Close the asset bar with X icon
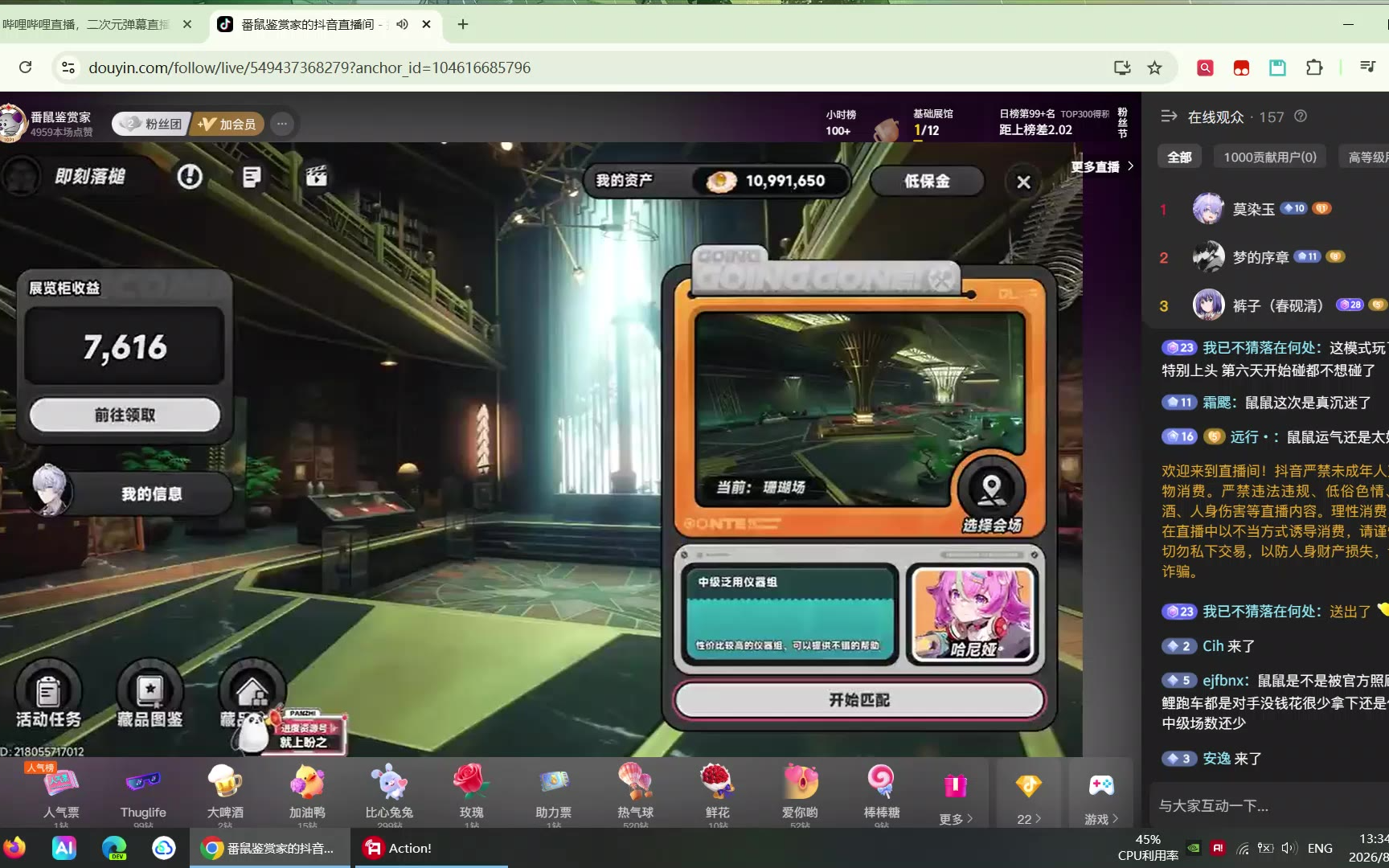The width and height of the screenshot is (1389, 868). click(1023, 182)
